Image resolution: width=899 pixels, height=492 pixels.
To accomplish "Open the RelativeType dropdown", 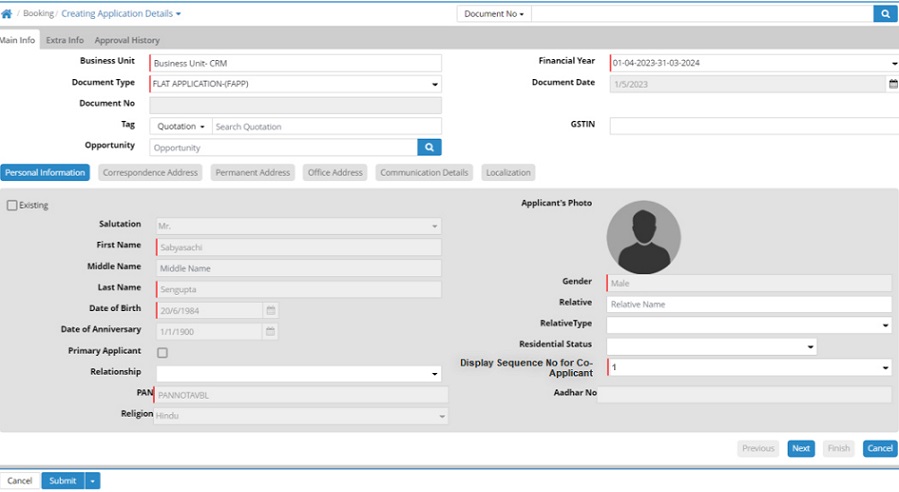I will pos(885,326).
